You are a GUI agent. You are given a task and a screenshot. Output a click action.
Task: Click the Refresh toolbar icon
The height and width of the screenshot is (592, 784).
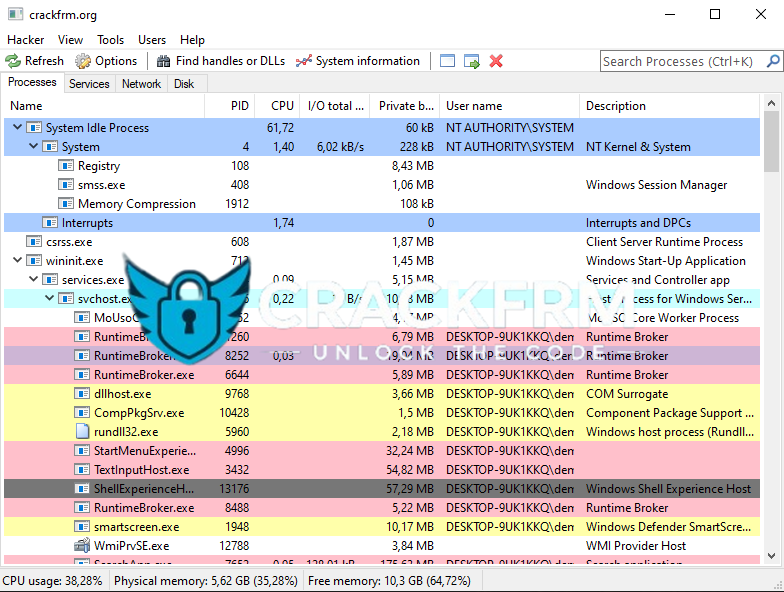[x=13, y=61]
